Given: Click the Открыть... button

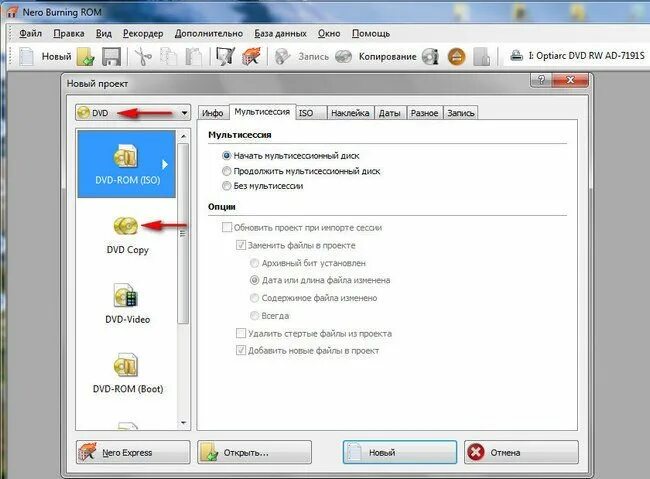Looking at the screenshot, I should click(x=255, y=452).
